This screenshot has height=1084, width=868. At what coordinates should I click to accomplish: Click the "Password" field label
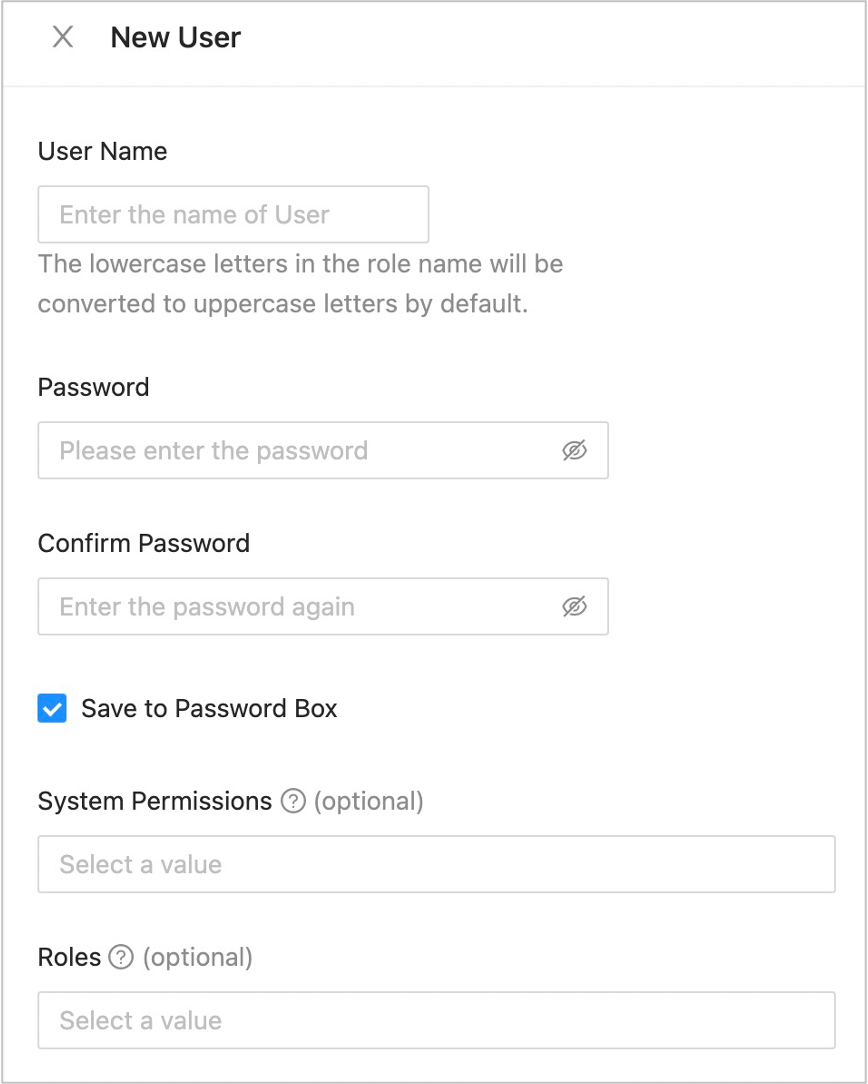click(x=93, y=387)
